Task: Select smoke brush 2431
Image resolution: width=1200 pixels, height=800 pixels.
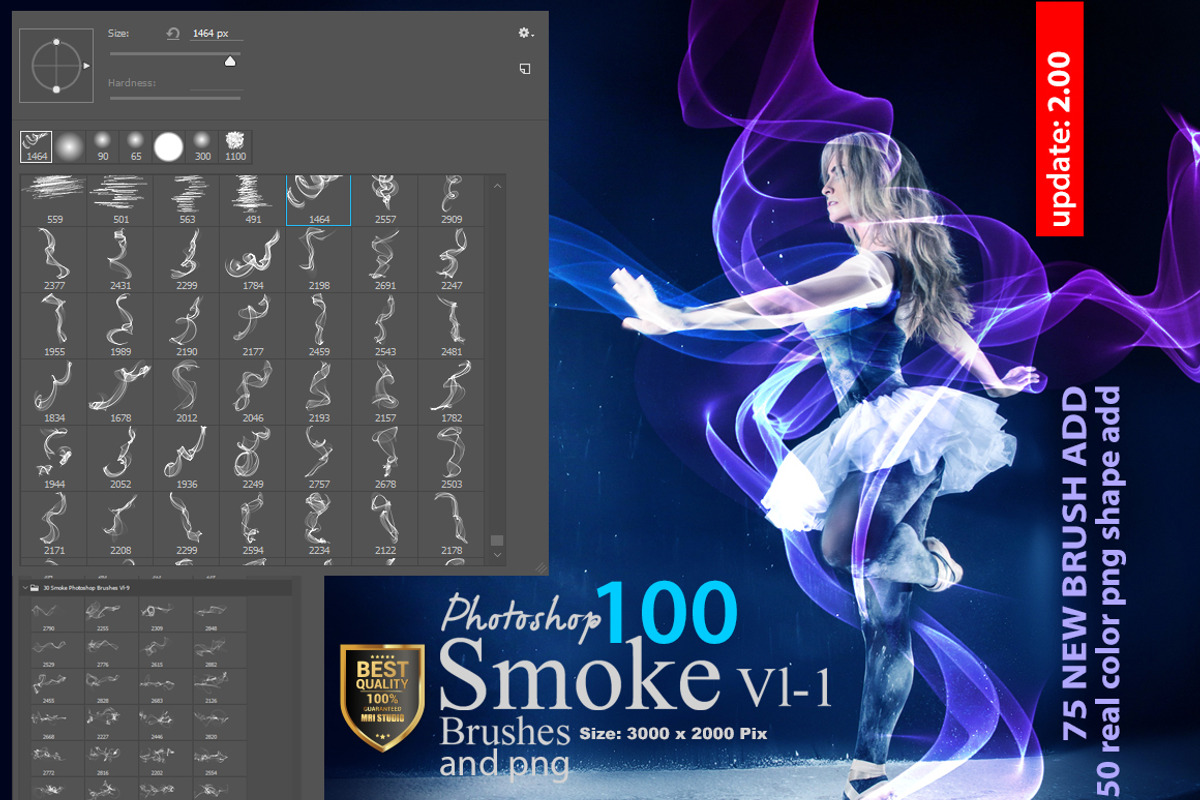Action: [x=120, y=259]
